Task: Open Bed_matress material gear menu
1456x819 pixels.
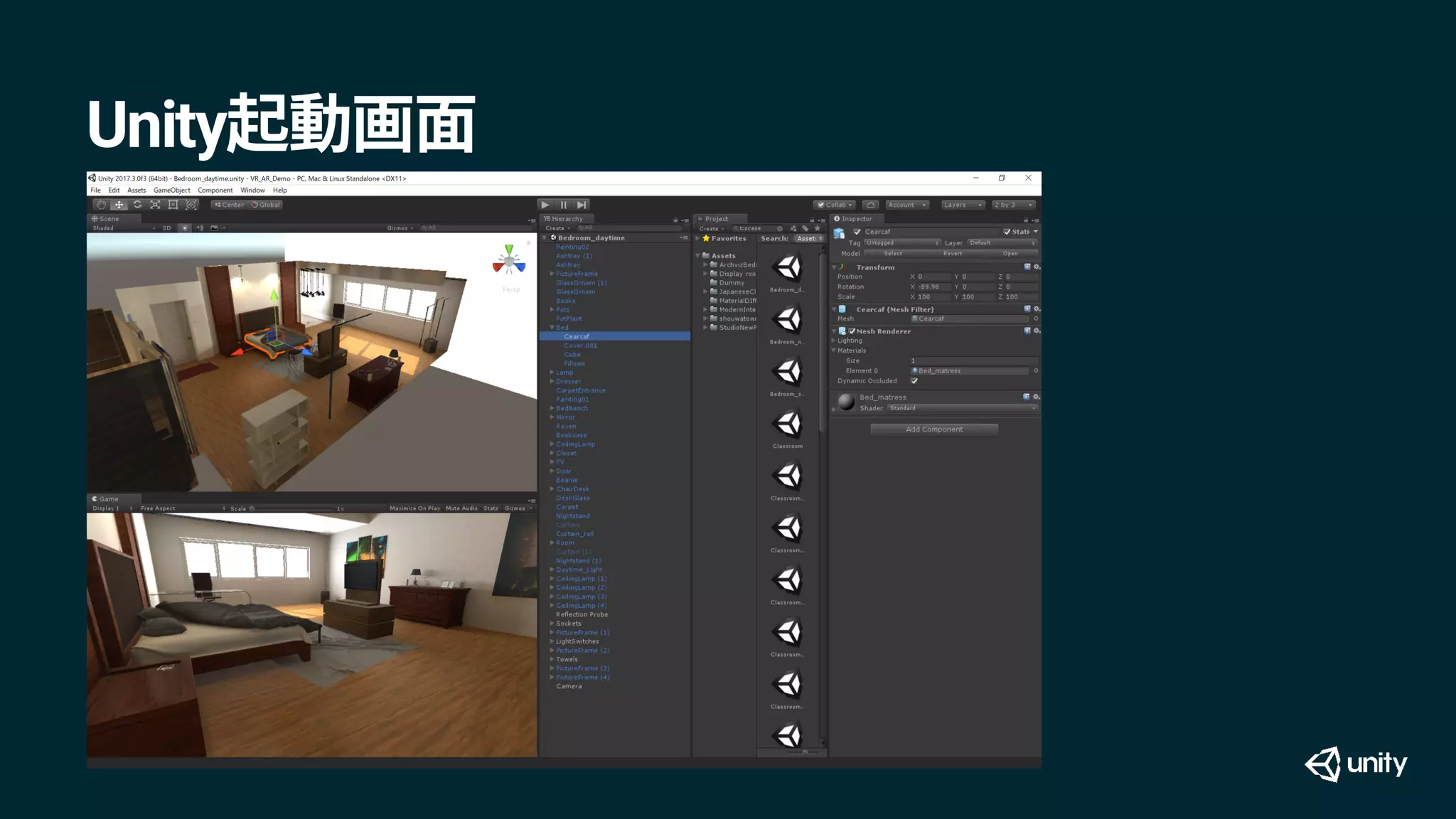Action: point(1037,397)
